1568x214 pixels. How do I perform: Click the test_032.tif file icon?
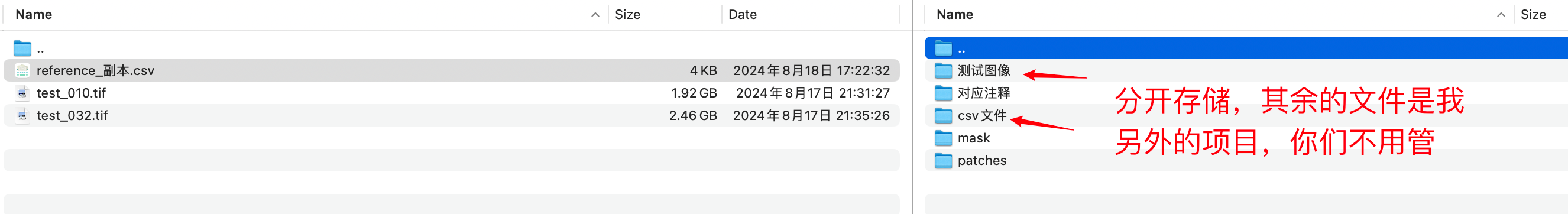click(x=22, y=115)
